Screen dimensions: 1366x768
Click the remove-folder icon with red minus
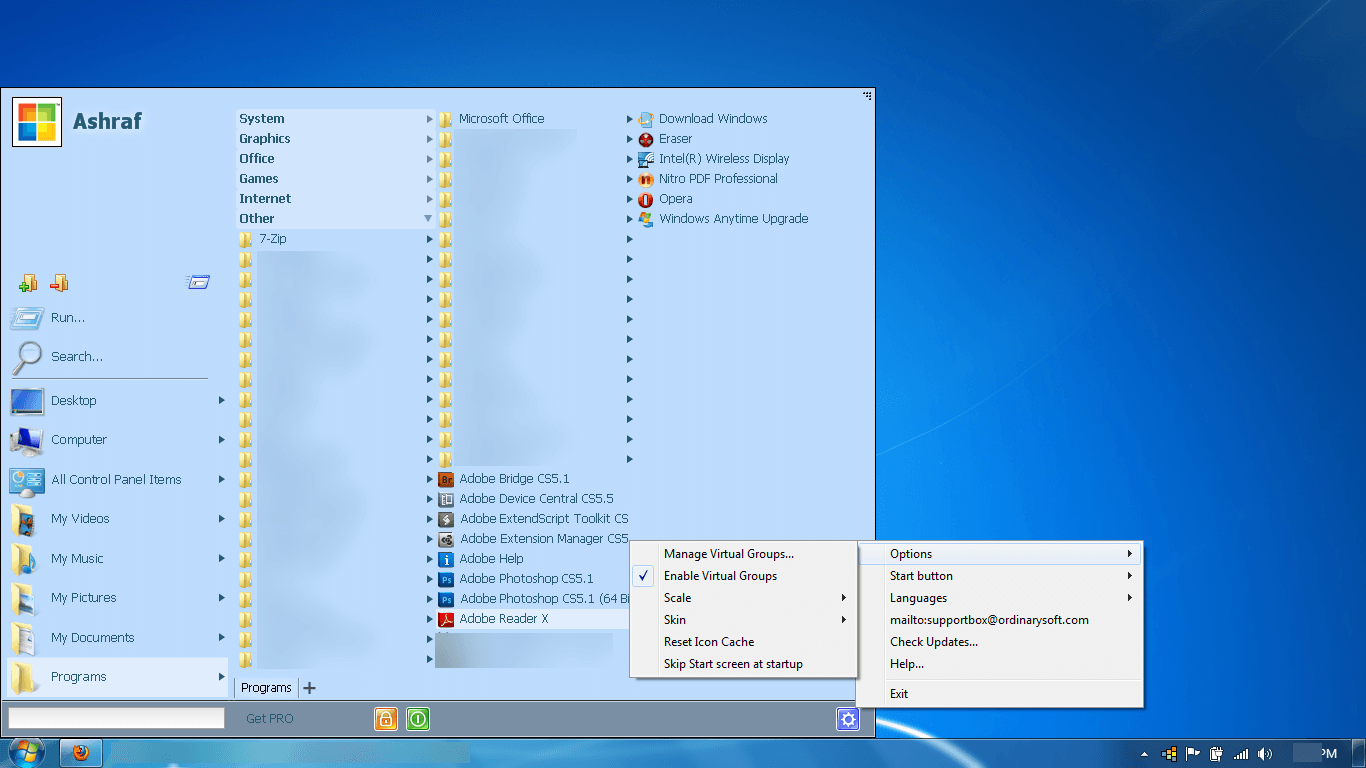[59, 283]
